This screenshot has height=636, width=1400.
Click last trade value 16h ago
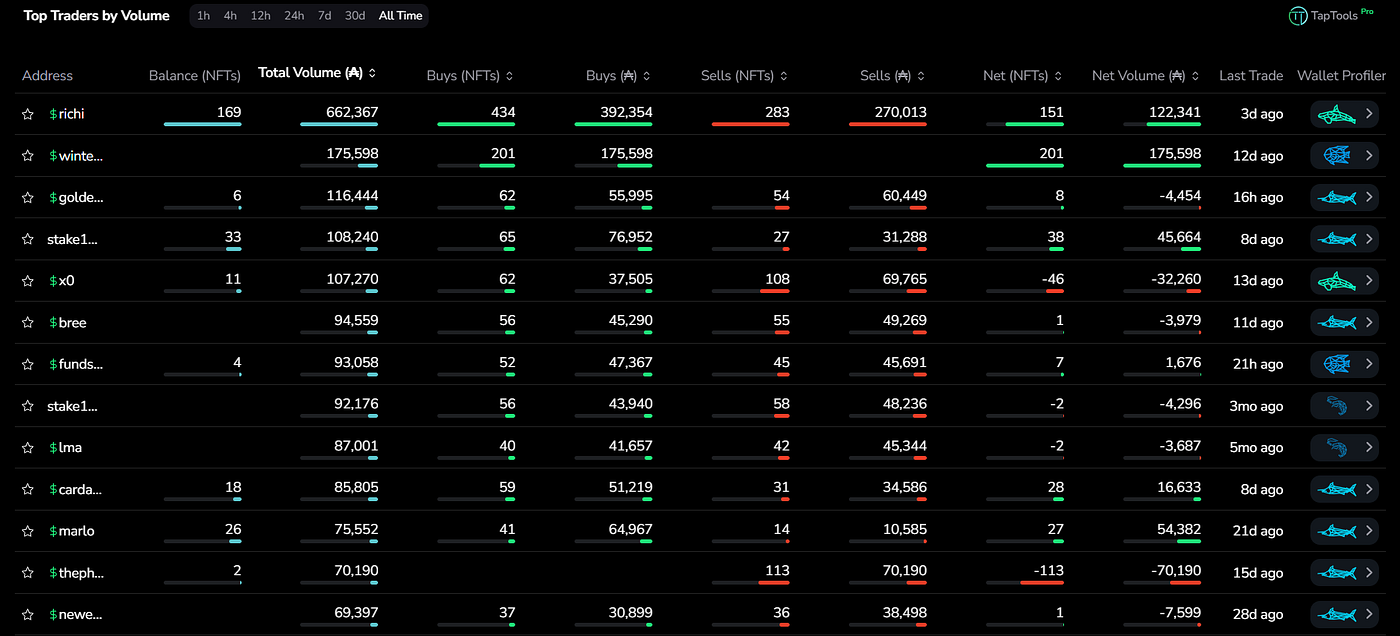1258,198
